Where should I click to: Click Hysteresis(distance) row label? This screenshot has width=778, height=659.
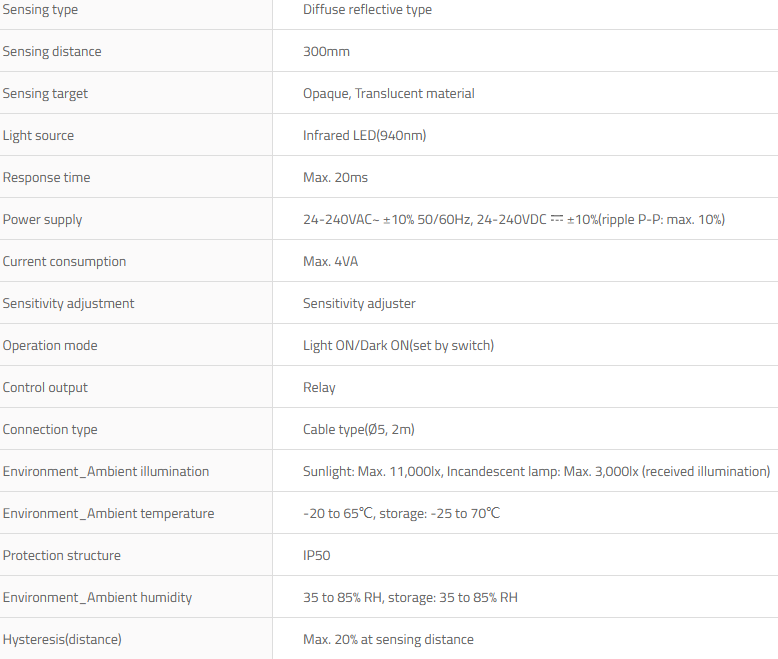tap(62, 640)
